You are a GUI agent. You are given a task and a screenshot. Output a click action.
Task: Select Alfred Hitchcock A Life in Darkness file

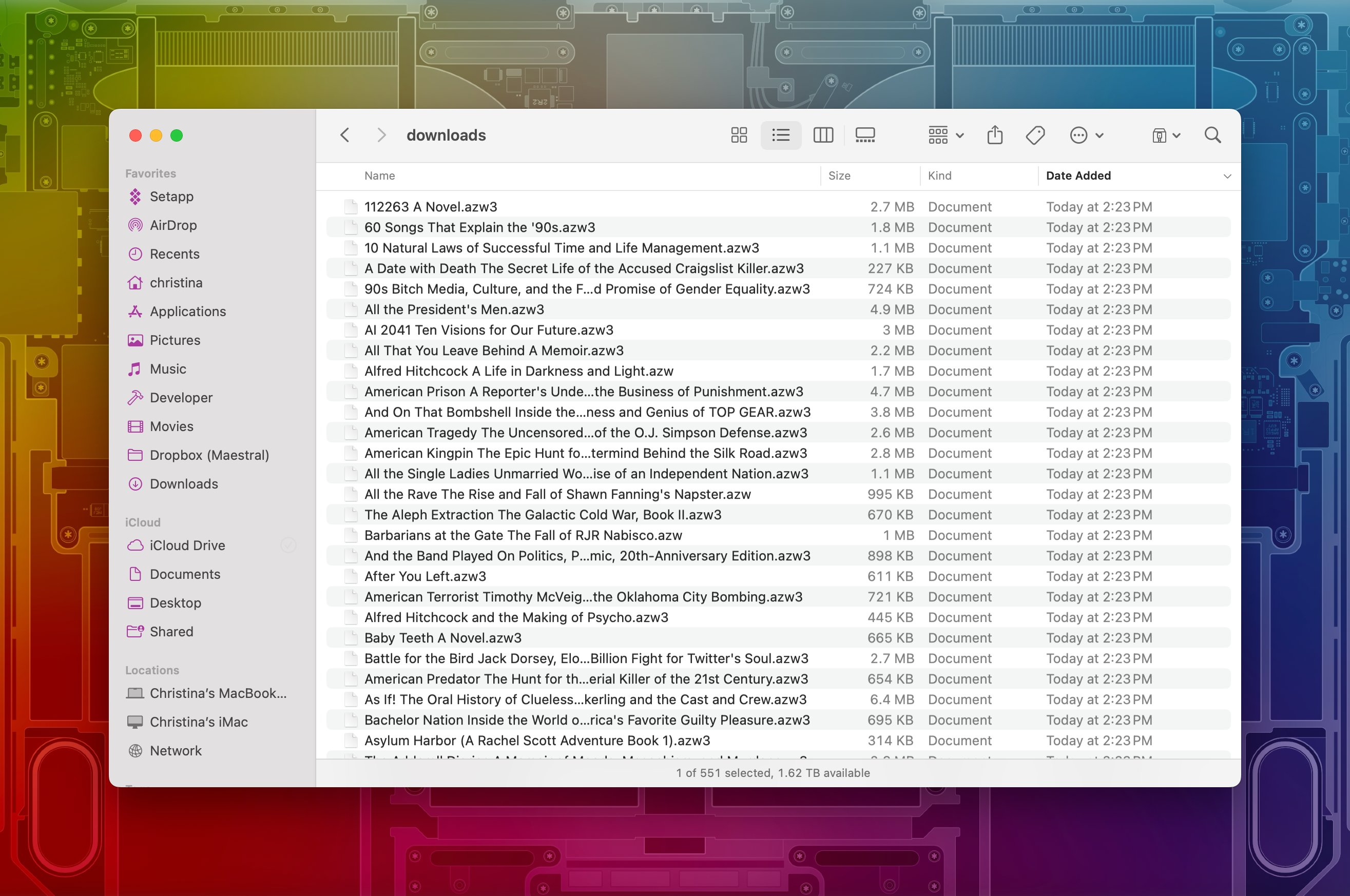[779, 372]
